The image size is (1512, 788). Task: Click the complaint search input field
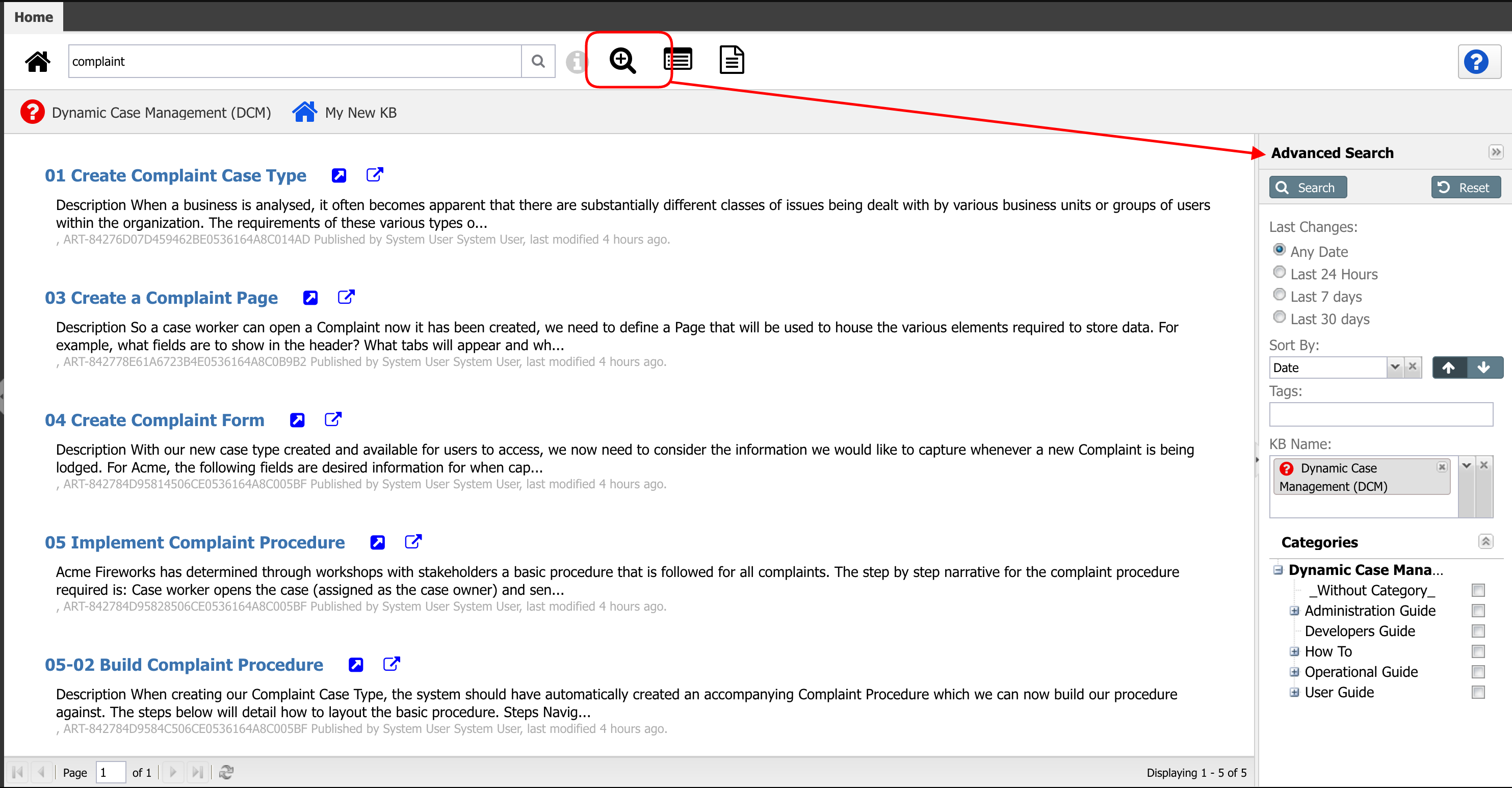click(295, 61)
